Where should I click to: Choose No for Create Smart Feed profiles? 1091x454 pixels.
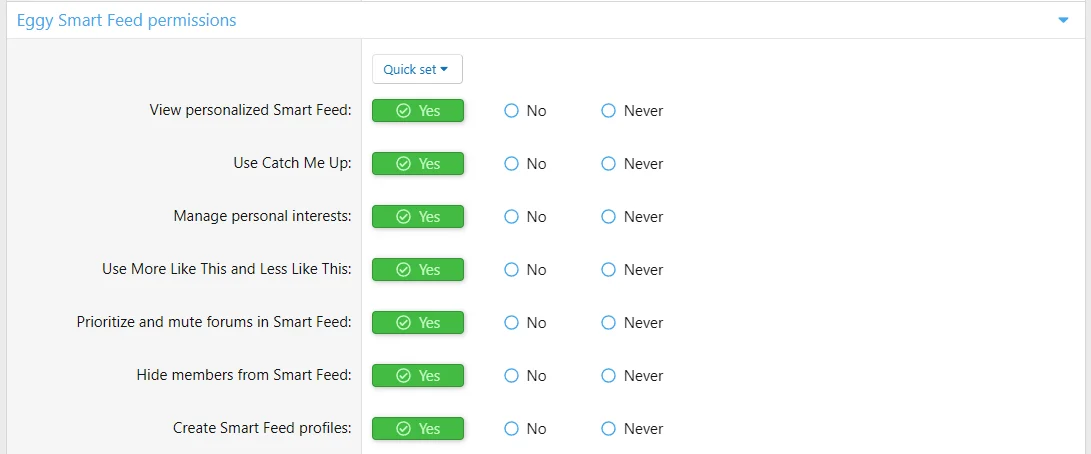(525, 428)
